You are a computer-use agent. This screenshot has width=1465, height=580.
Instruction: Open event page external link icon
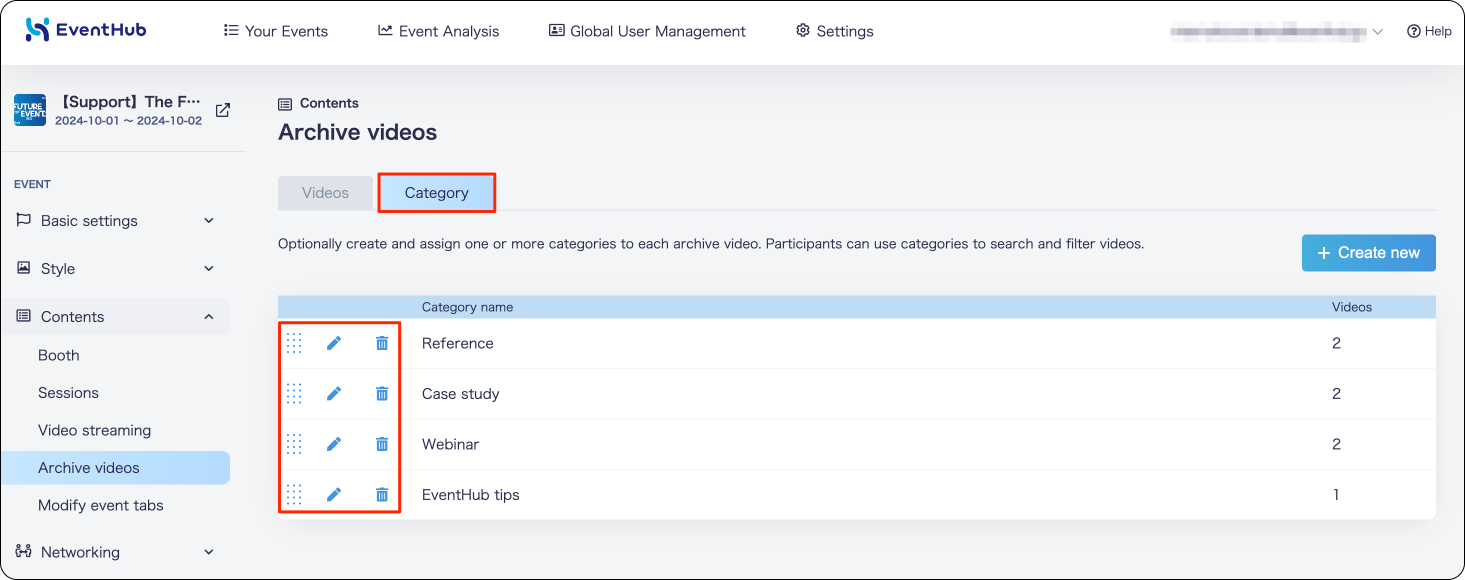pyautogui.click(x=223, y=110)
